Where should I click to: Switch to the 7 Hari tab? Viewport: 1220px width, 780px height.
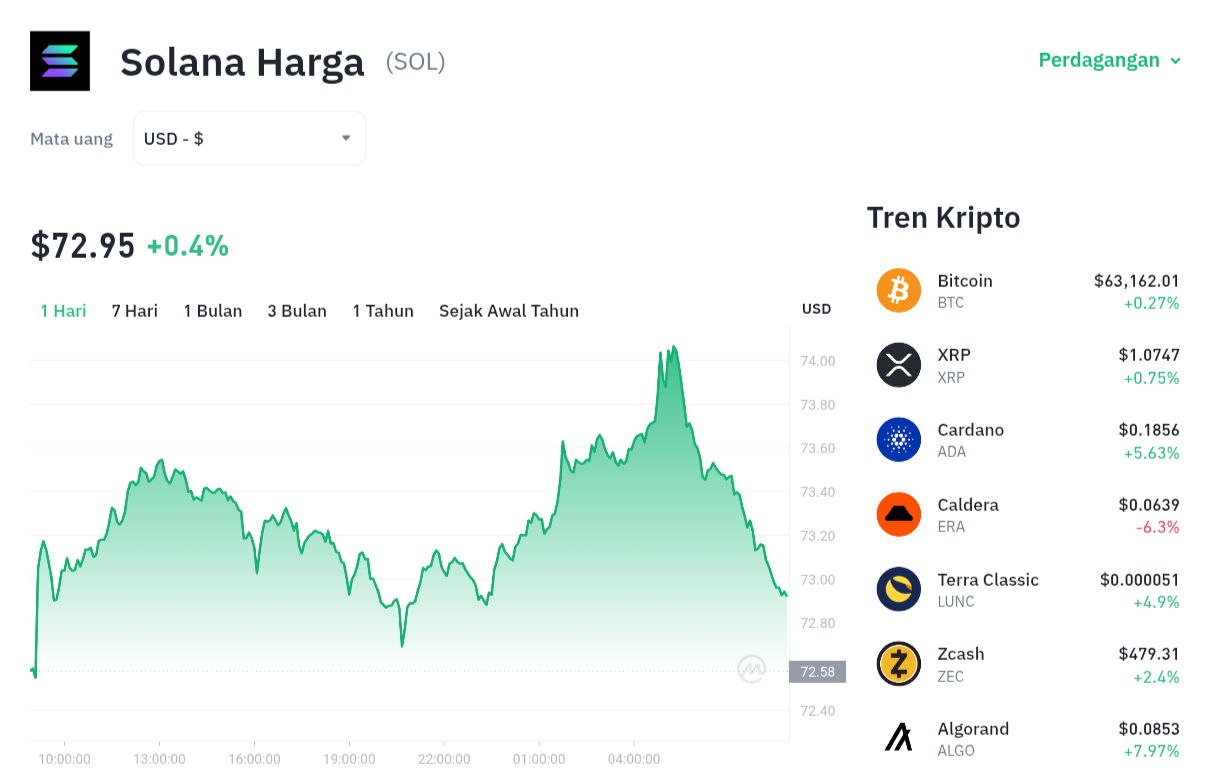tap(135, 311)
